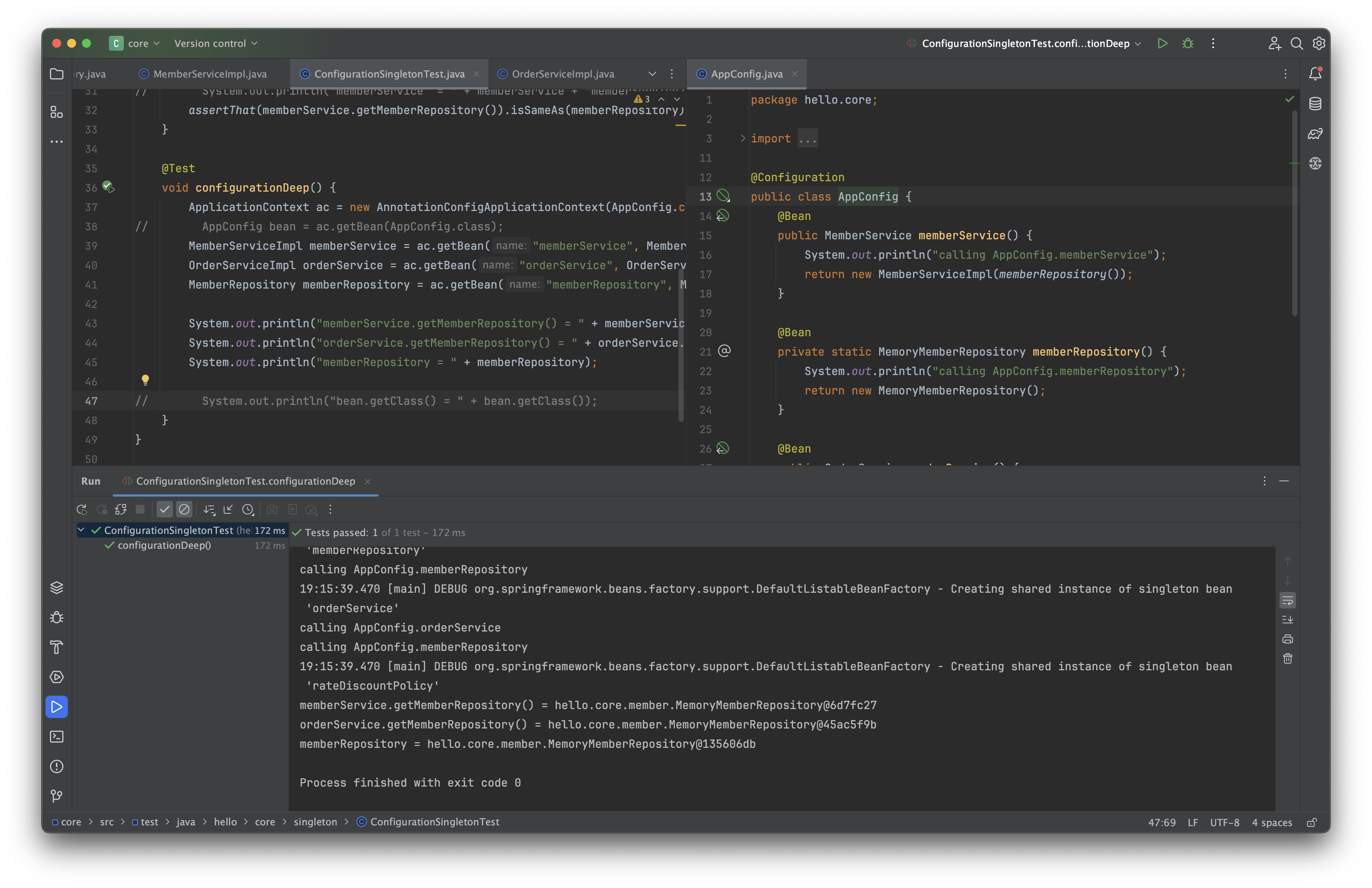Select ConfigurationSingletonTest.configurationDeep run tab
1372x888 pixels.
(245, 481)
